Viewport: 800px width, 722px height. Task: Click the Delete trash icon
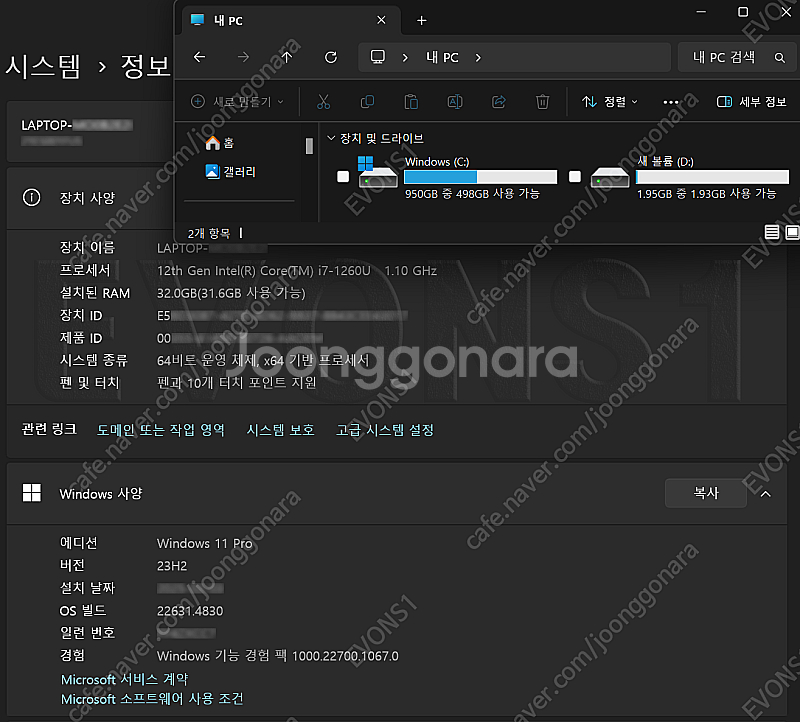542,102
